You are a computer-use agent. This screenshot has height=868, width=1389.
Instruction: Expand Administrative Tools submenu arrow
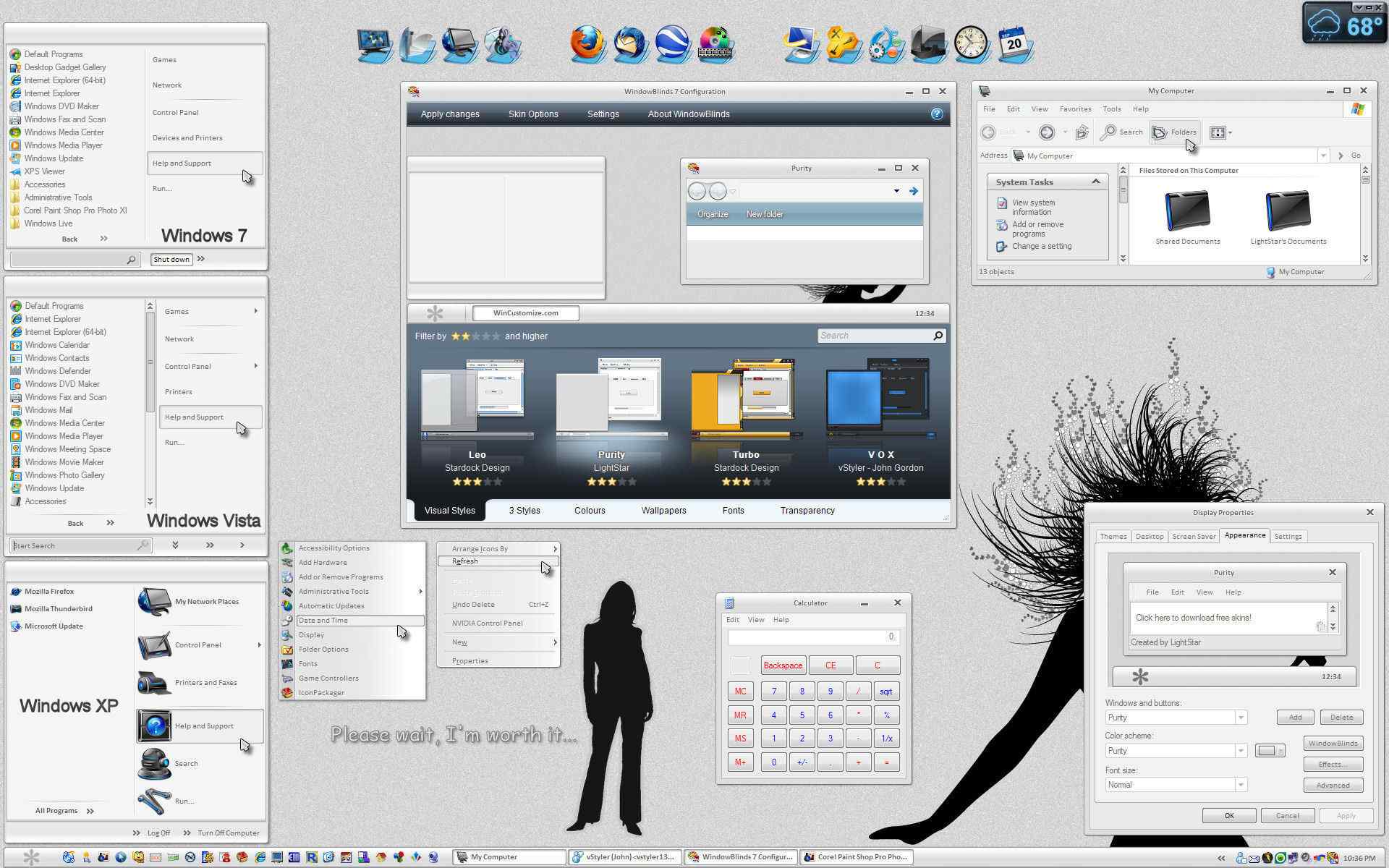coord(420,592)
